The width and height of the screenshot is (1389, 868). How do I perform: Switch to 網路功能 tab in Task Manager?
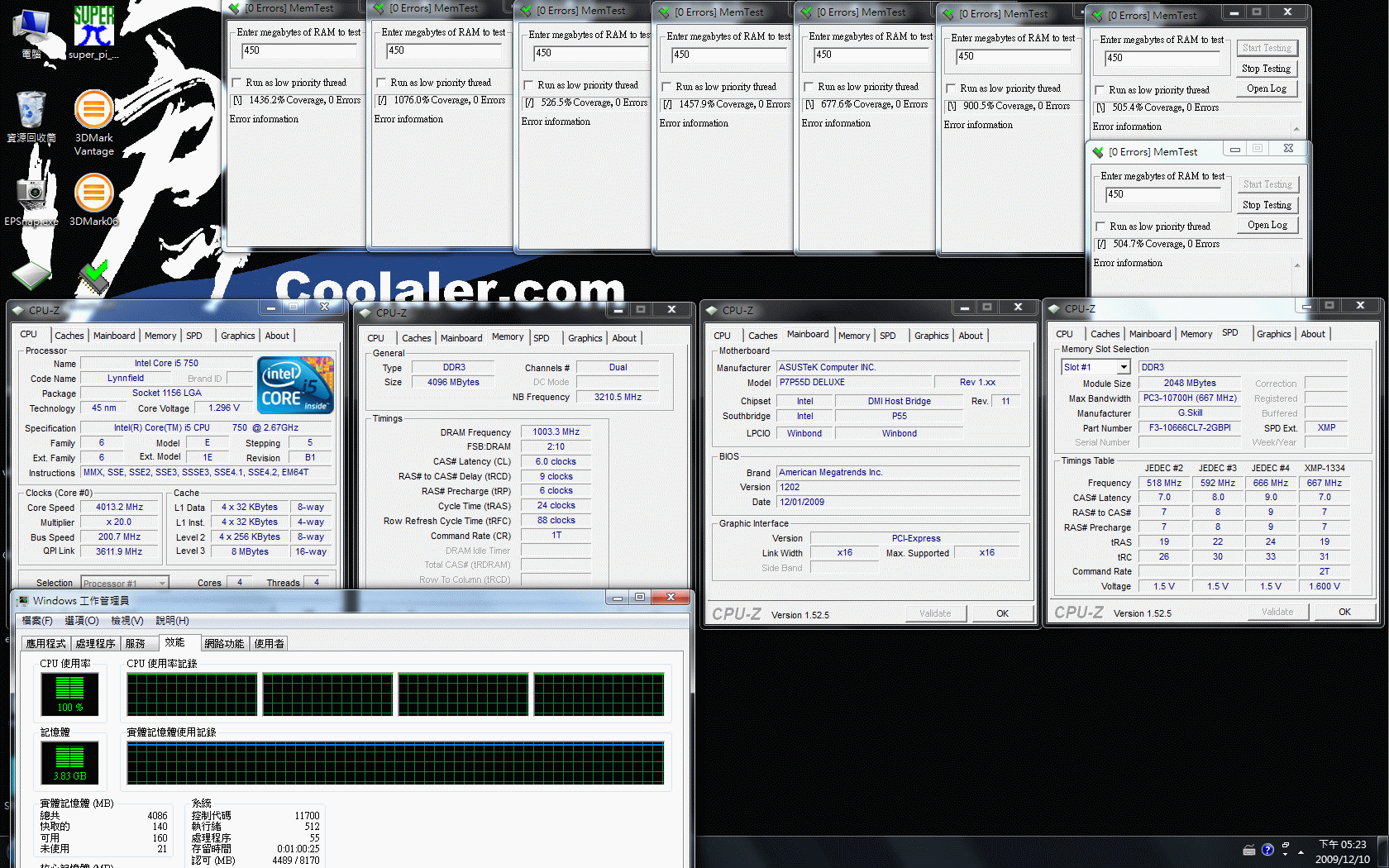click(224, 643)
